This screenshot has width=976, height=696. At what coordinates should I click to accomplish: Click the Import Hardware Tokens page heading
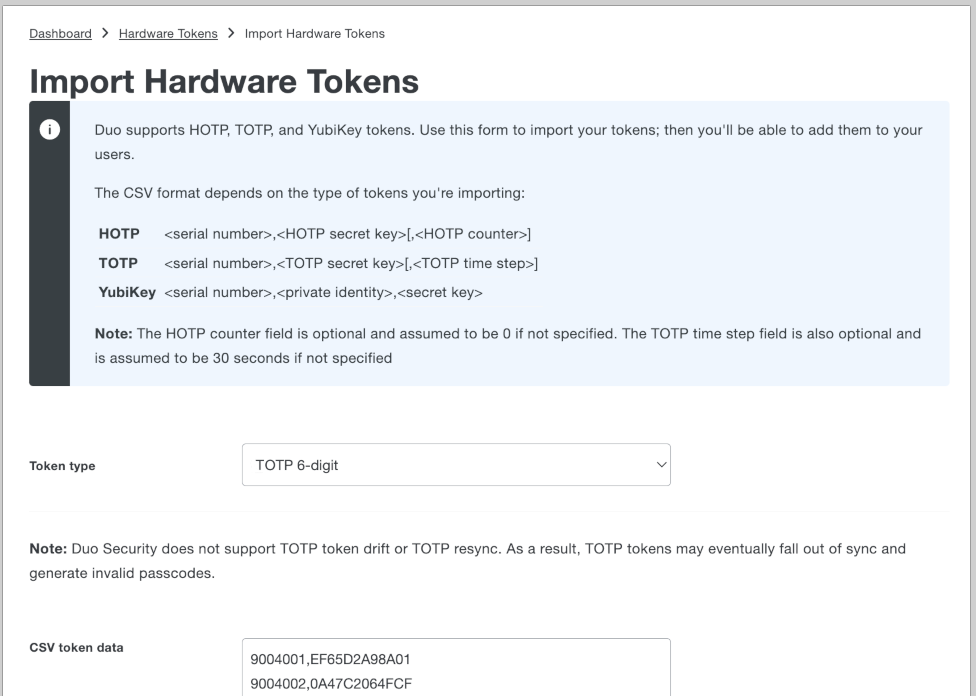pos(224,82)
